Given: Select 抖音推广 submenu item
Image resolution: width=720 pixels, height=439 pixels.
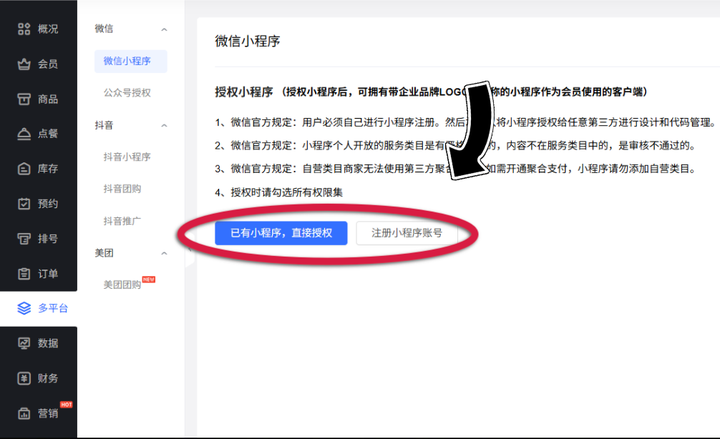Looking at the screenshot, I should 122,221.
